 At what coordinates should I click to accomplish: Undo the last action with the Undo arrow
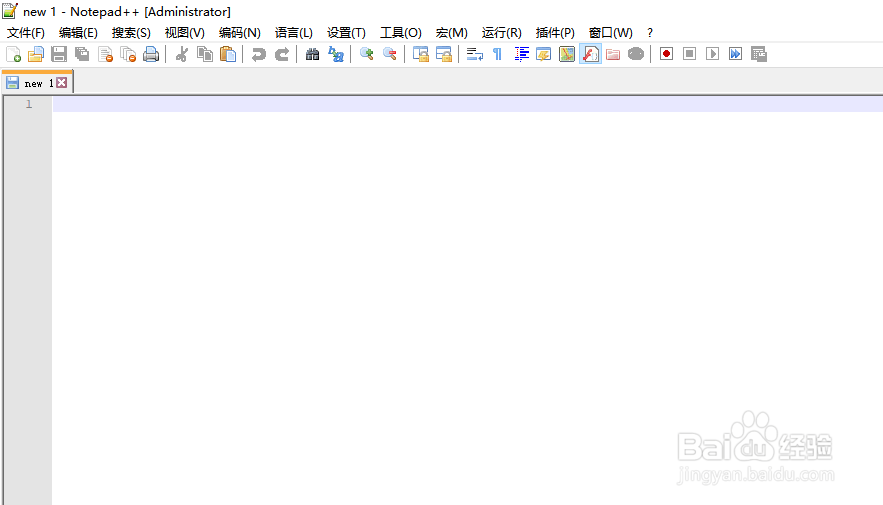(258, 54)
